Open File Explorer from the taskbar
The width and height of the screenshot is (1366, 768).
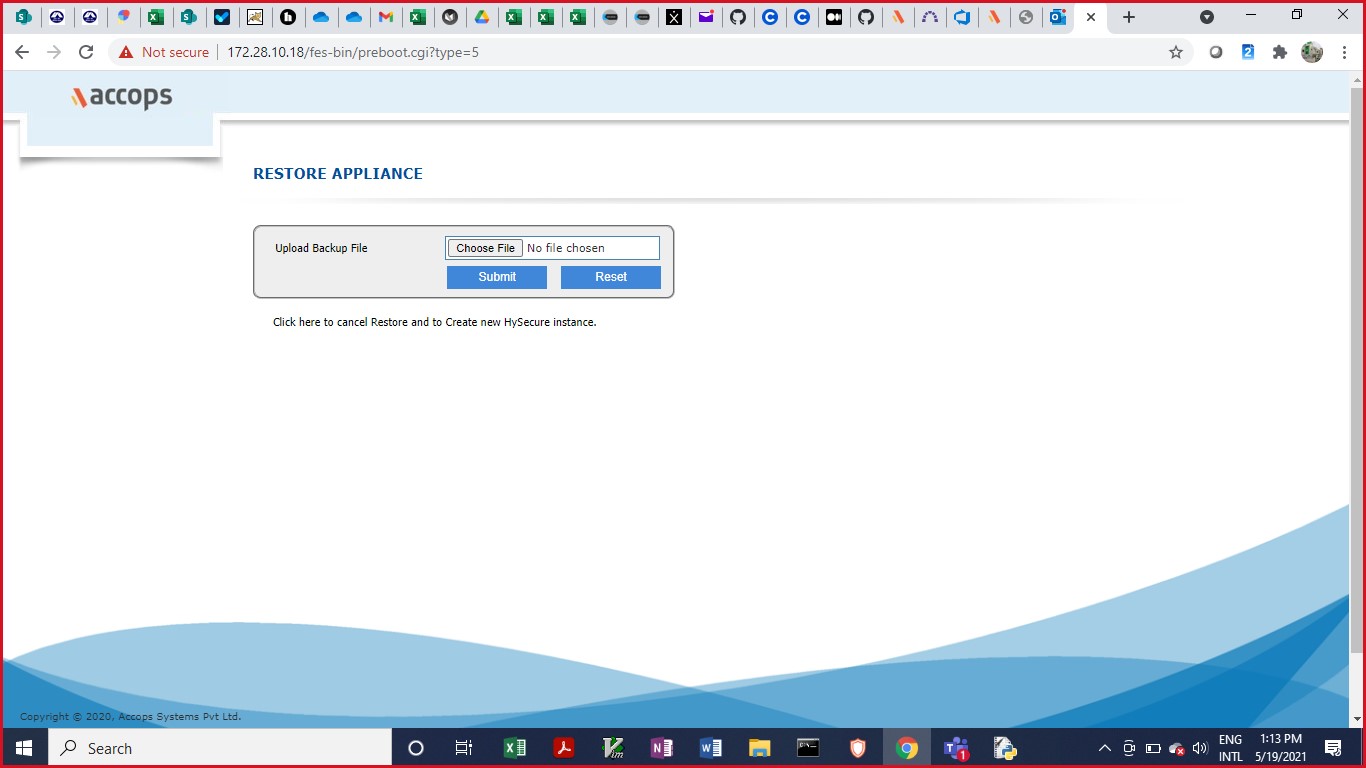coord(760,748)
